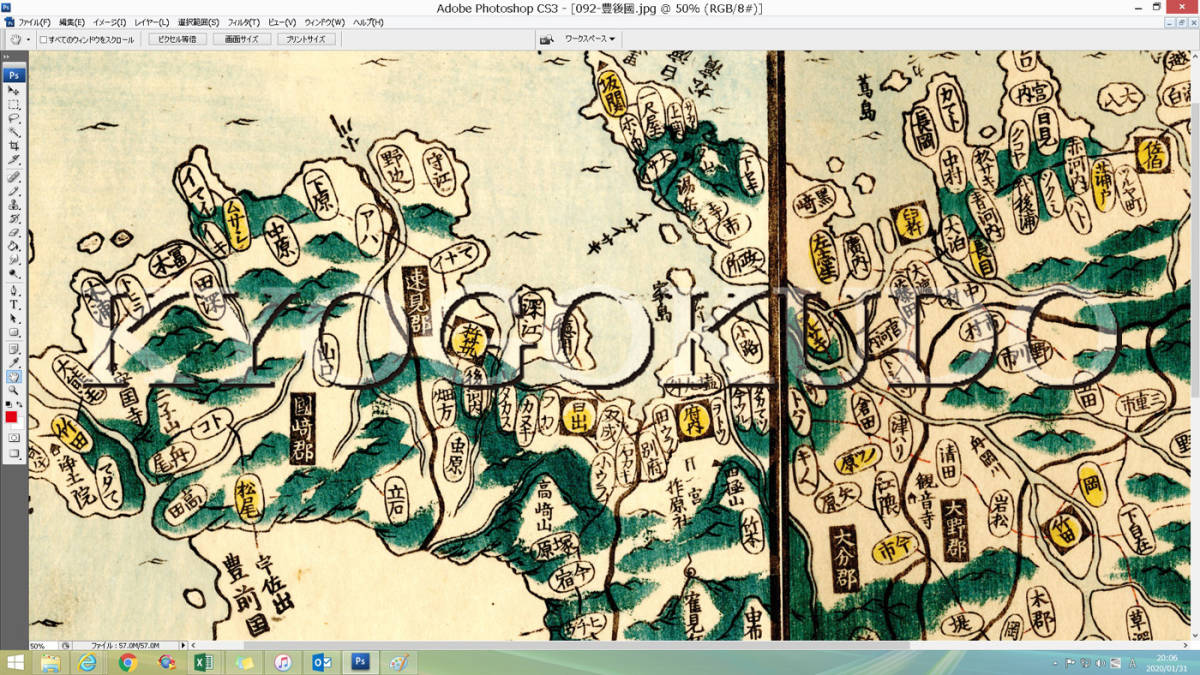Toggle Quick Mask mode

pyautogui.click(x=14, y=436)
